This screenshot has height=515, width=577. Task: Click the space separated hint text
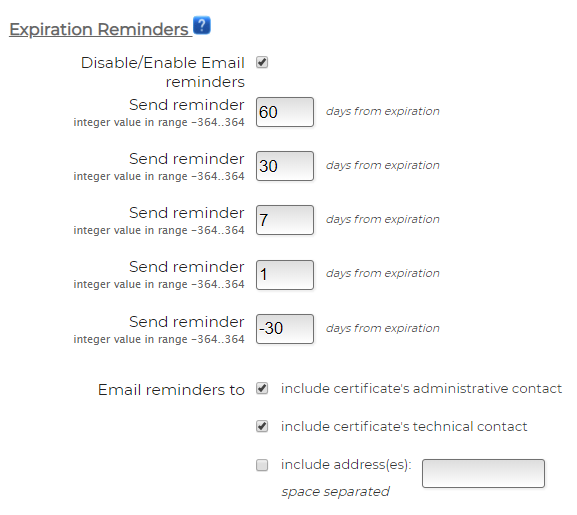click(x=335, y=492)
